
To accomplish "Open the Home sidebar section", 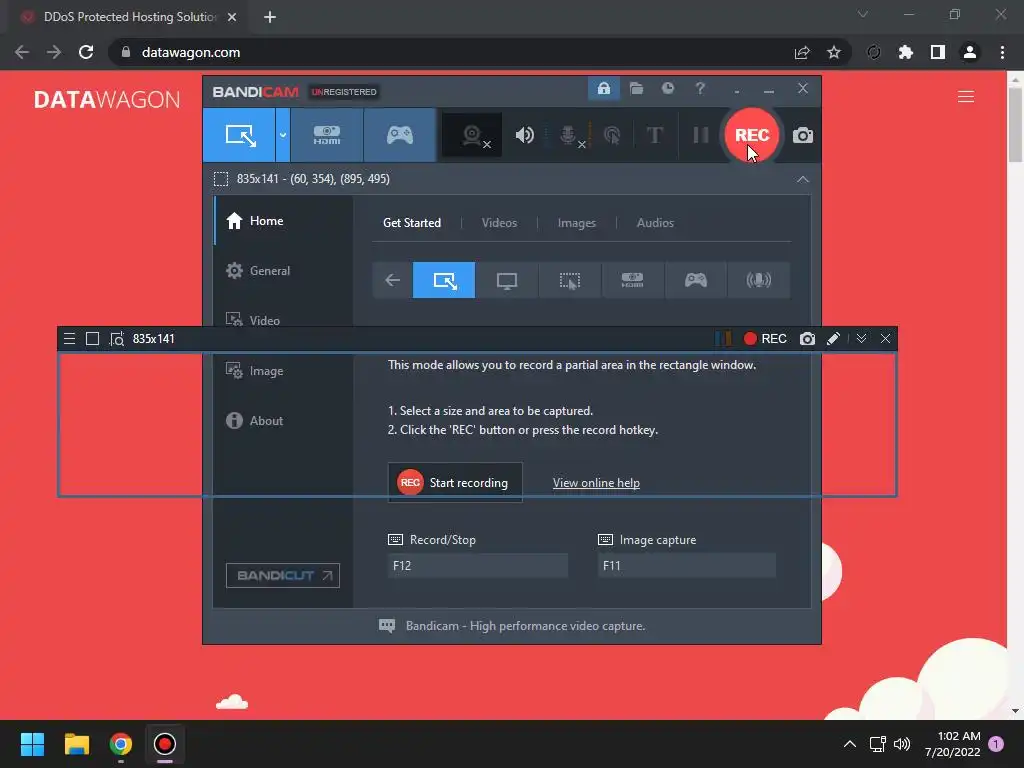I will pyautogui.click(x=283, y=221).
